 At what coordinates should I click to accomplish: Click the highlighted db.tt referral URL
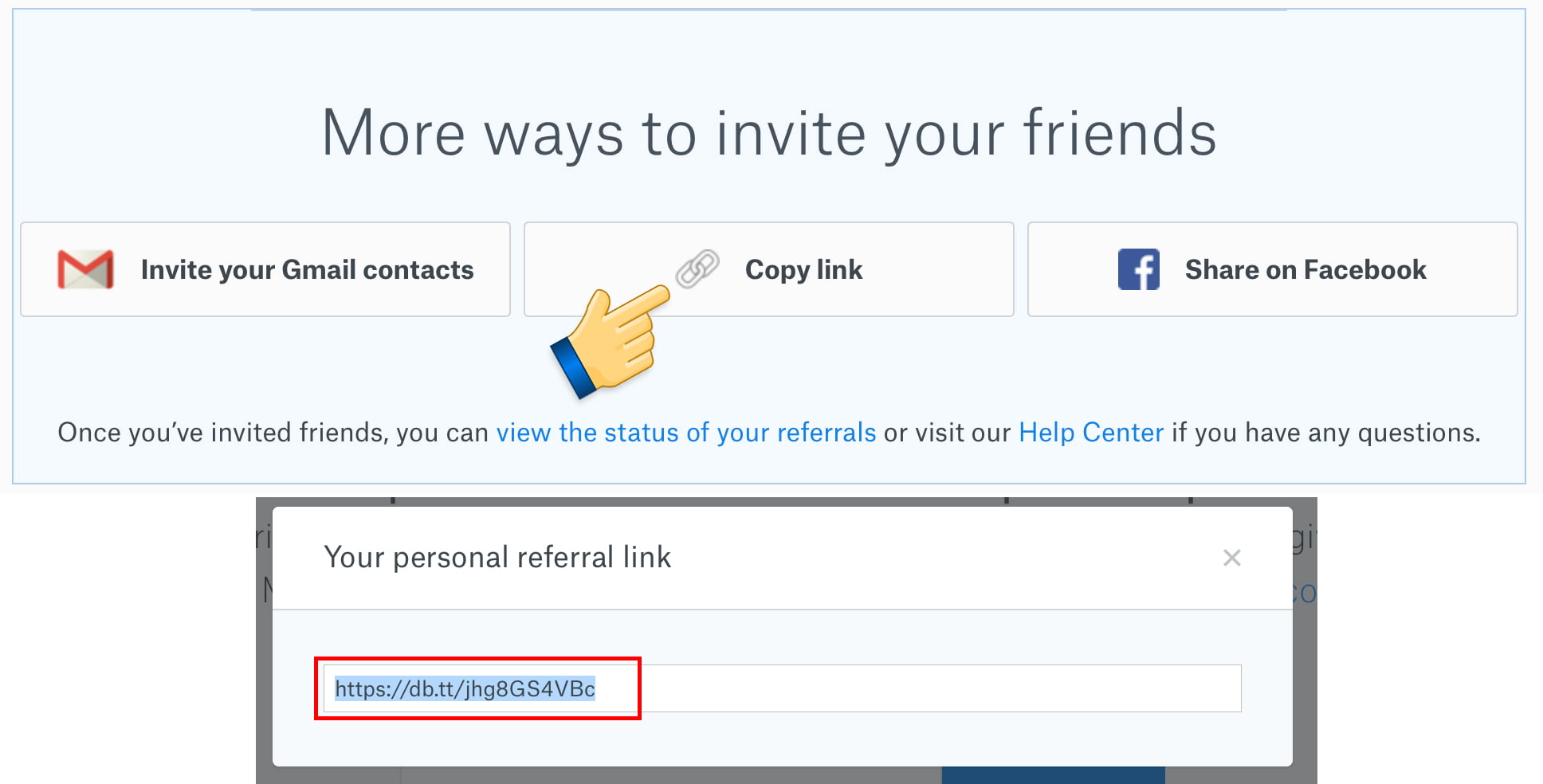[465, 688]
